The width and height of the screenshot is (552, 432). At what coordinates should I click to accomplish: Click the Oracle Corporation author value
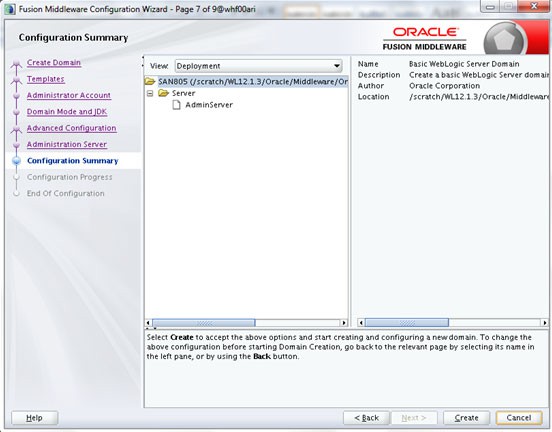tap(444, 86)
